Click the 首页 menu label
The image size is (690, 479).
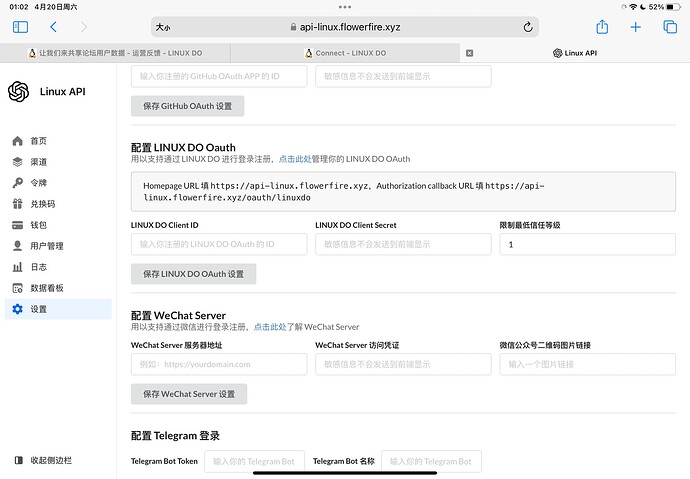click(x=38, y=141)
